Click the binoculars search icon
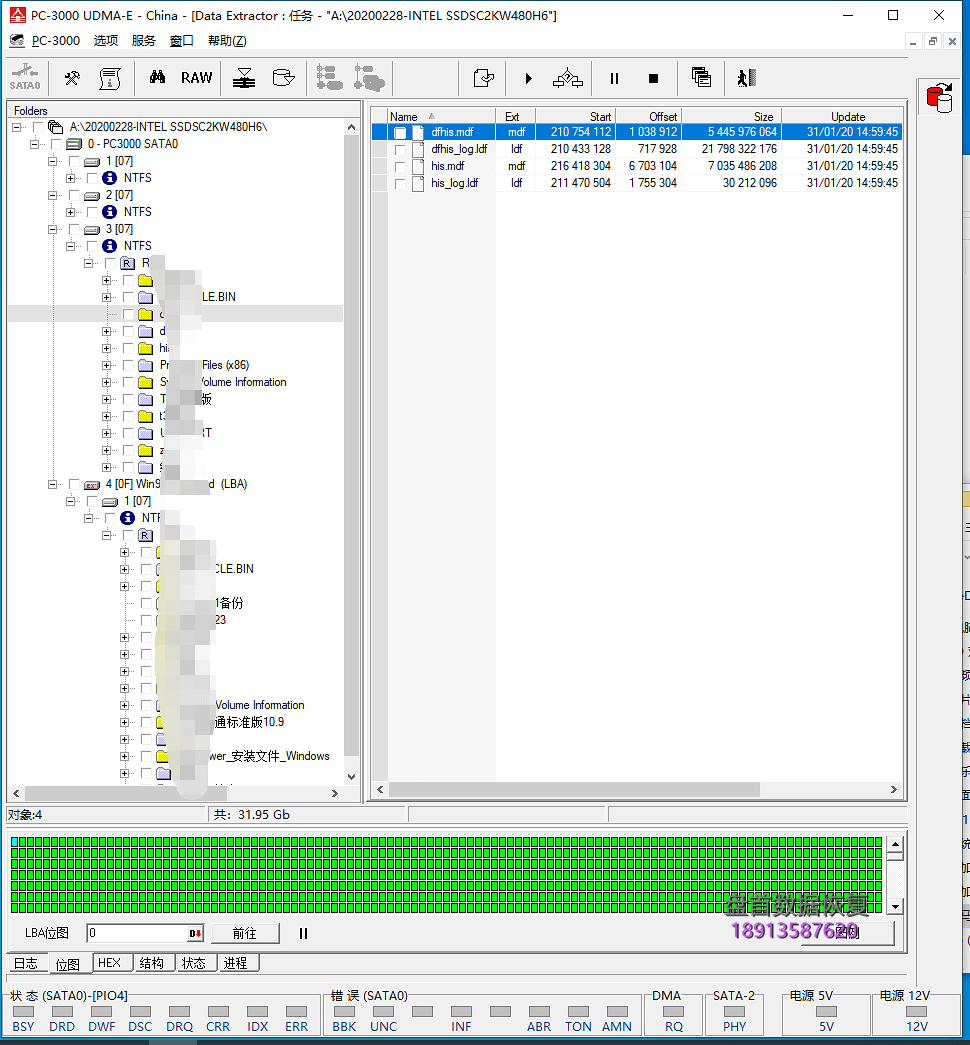The width and height of the screenshot is (970, 1045). coord(157,77)
